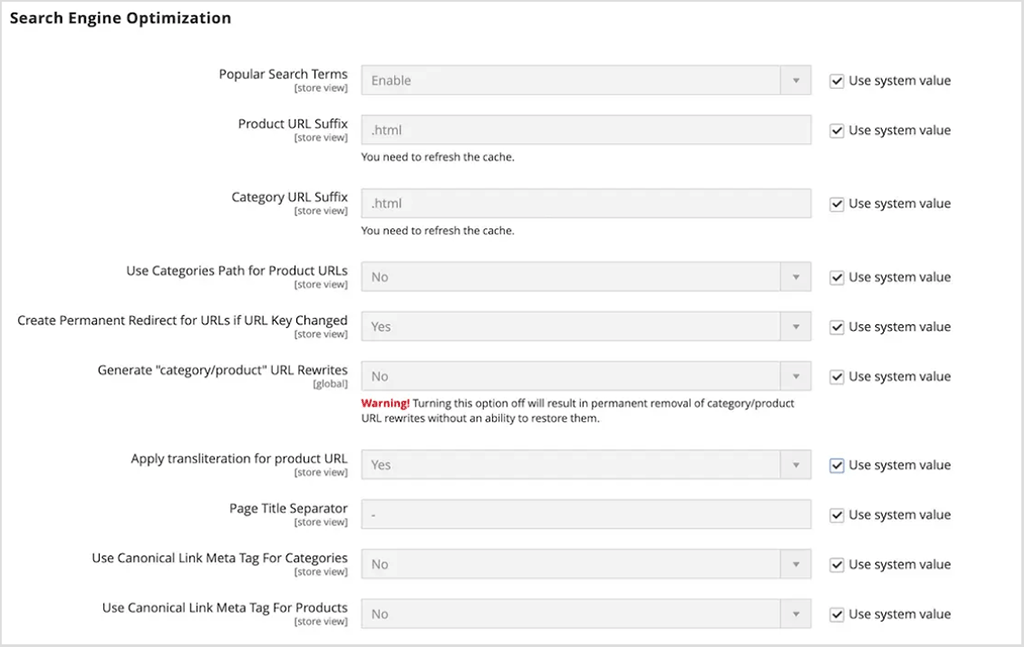Click the red Warning! text
The width and height of the screenshot is (1024, 647).
click(x=385, y=403)
